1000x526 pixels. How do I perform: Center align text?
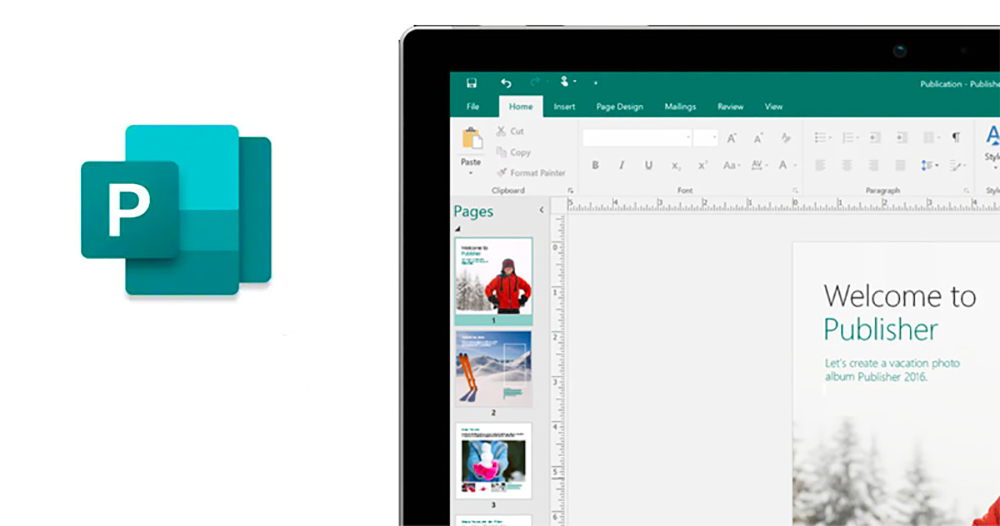[x=847, y=166]
